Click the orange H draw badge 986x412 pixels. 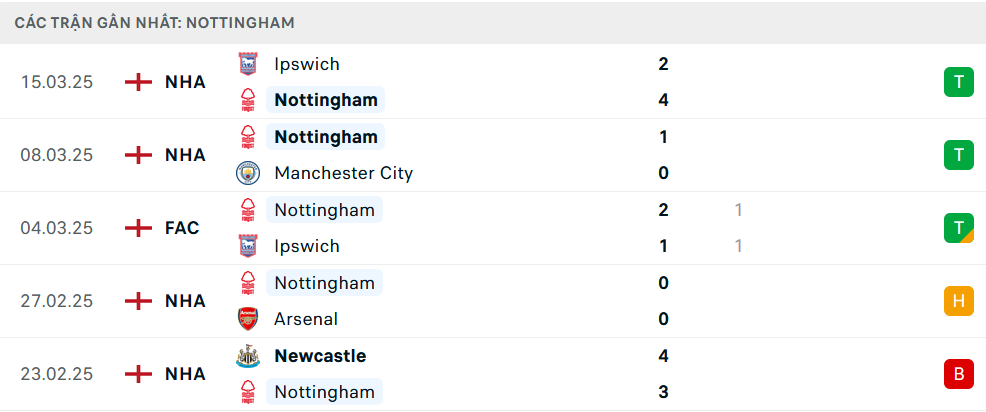point(958,301)
